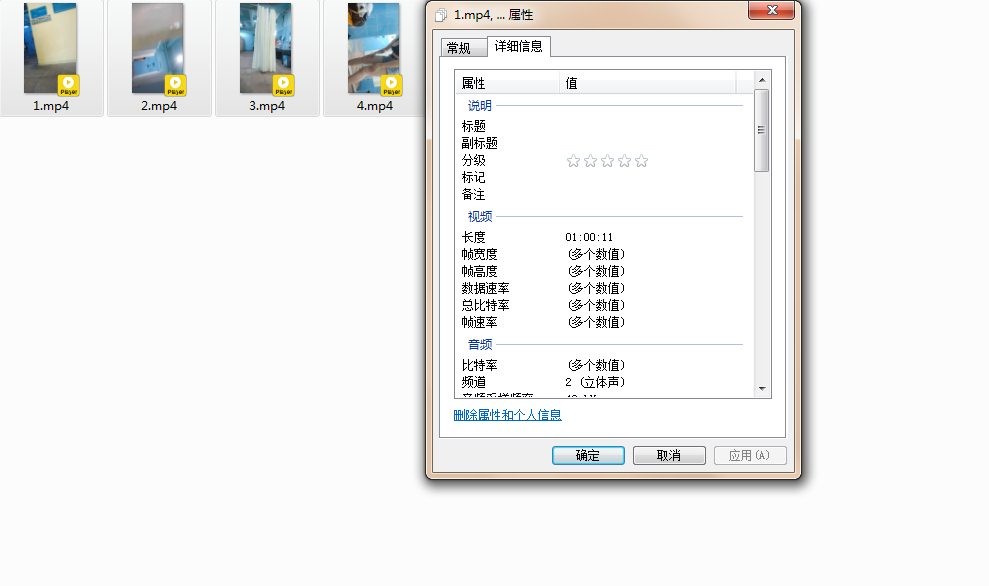
Task: Click the scrollbar up arrow
Action: point(762,80)
